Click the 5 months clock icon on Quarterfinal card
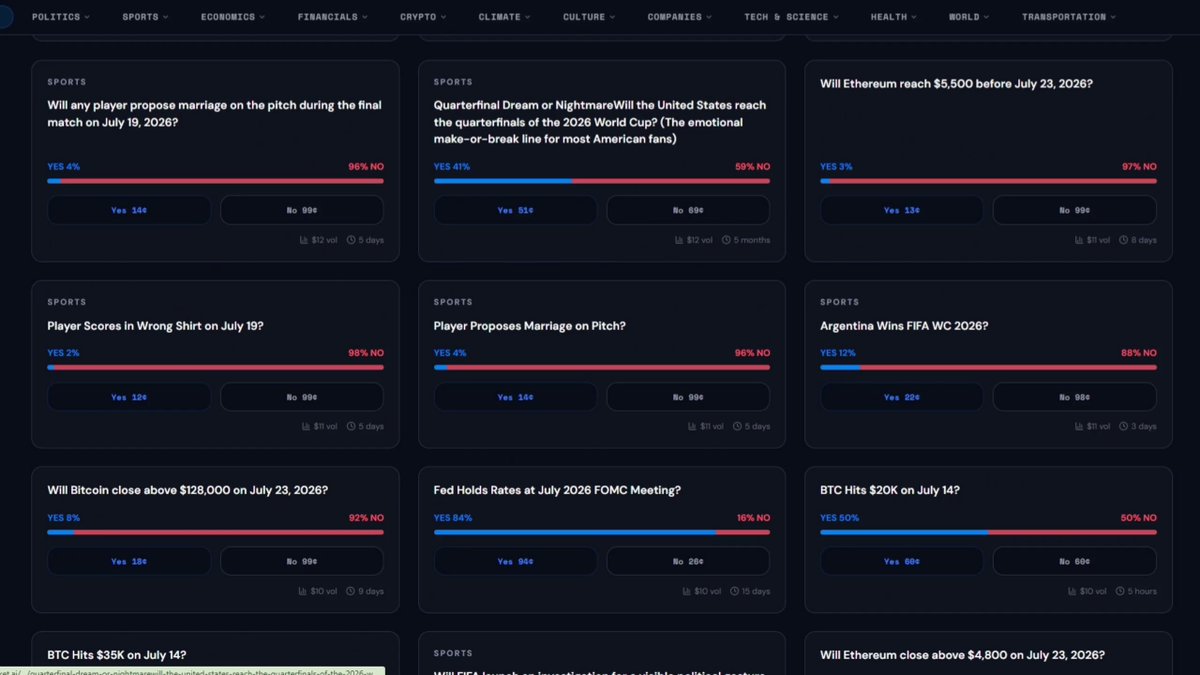This screenshot has width=1200, height=675. [724, 240]
